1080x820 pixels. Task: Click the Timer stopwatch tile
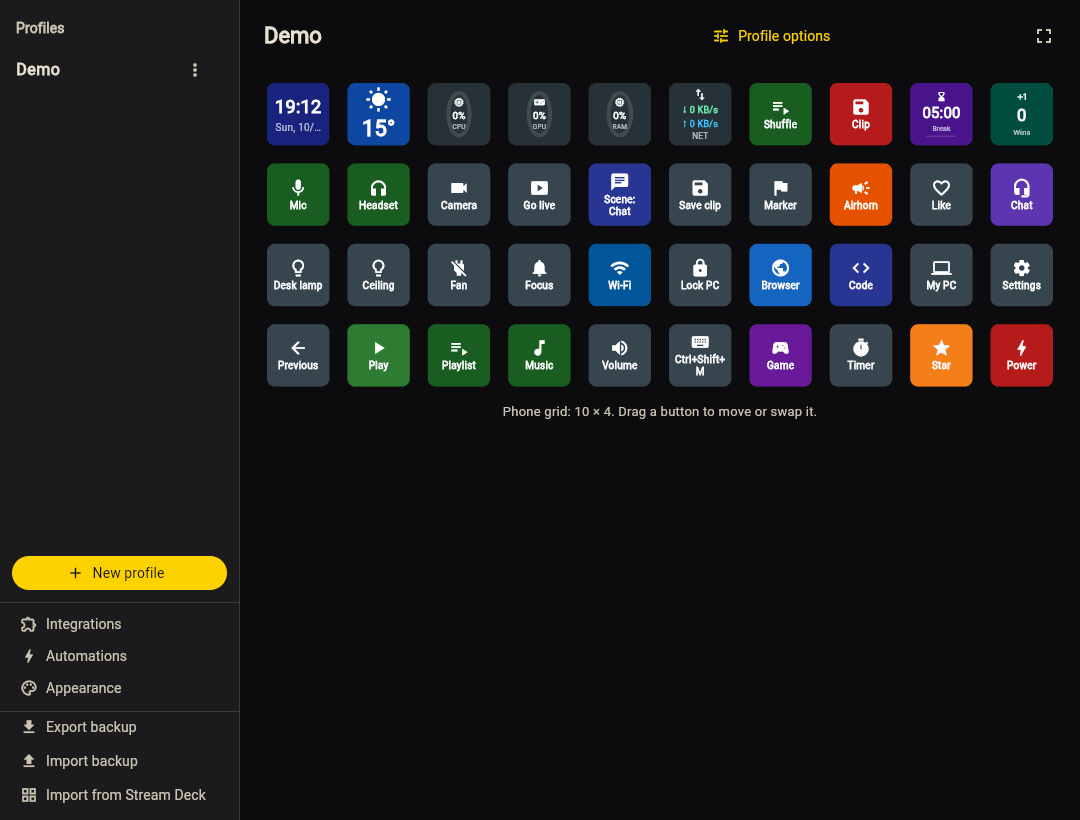click(861, 355)
